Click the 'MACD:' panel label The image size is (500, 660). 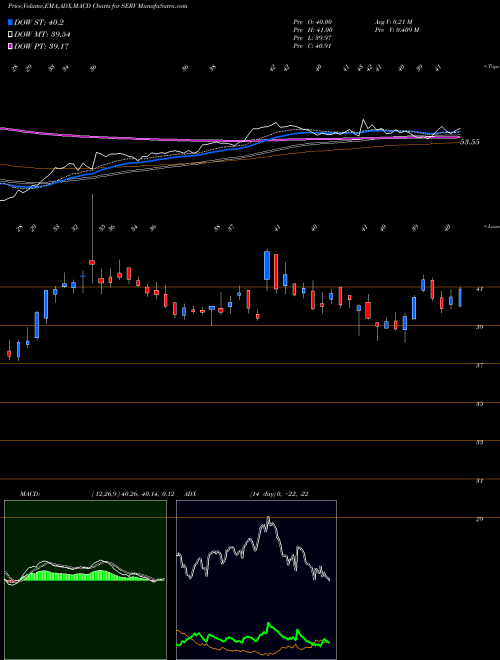tap(29, 494)
